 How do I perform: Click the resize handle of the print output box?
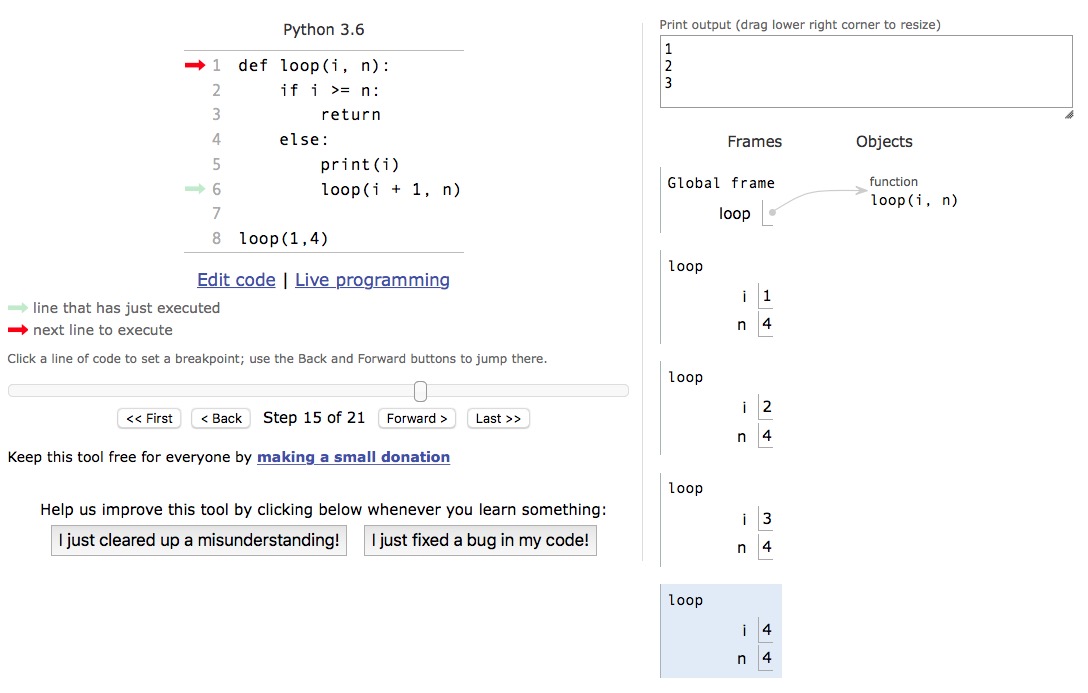(x=1068, y=115)
